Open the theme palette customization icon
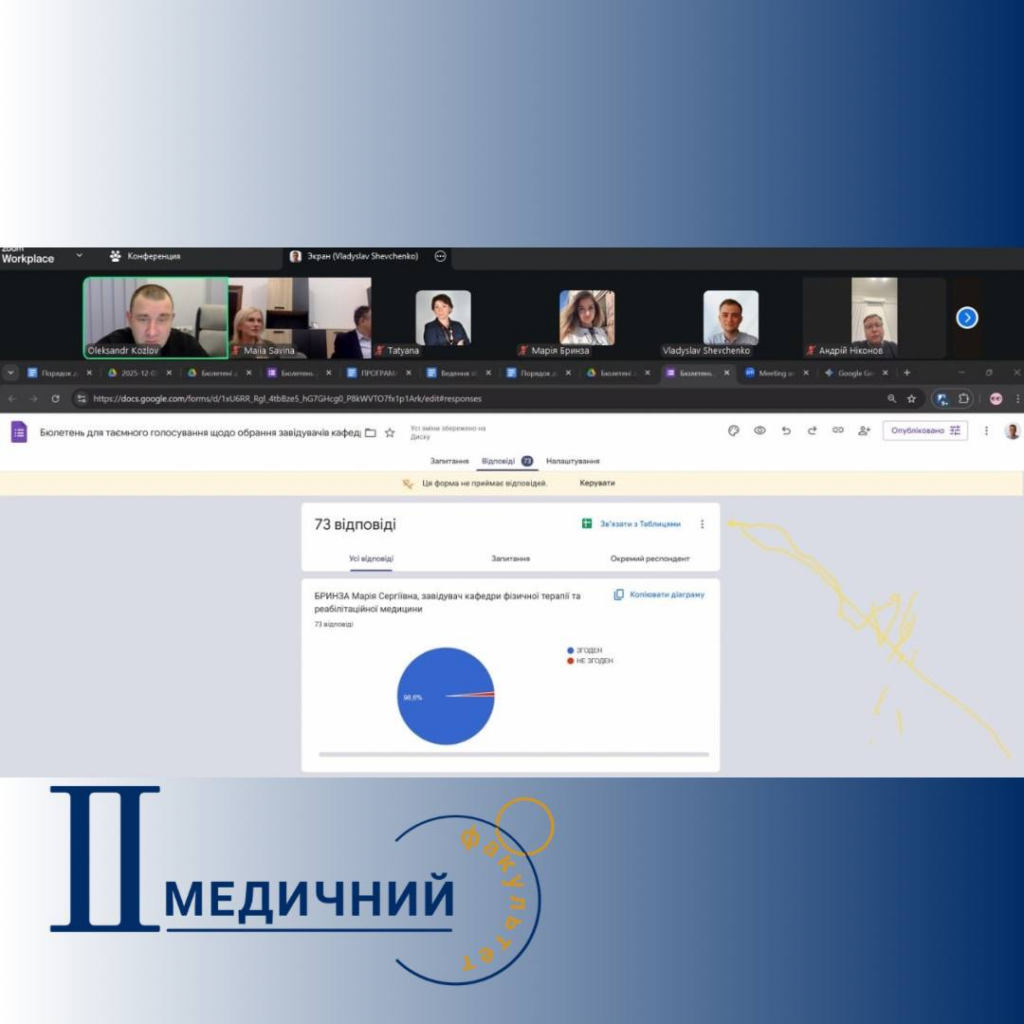The width and height of the screenshot is (1024, 1024). (x=733, y=431)
